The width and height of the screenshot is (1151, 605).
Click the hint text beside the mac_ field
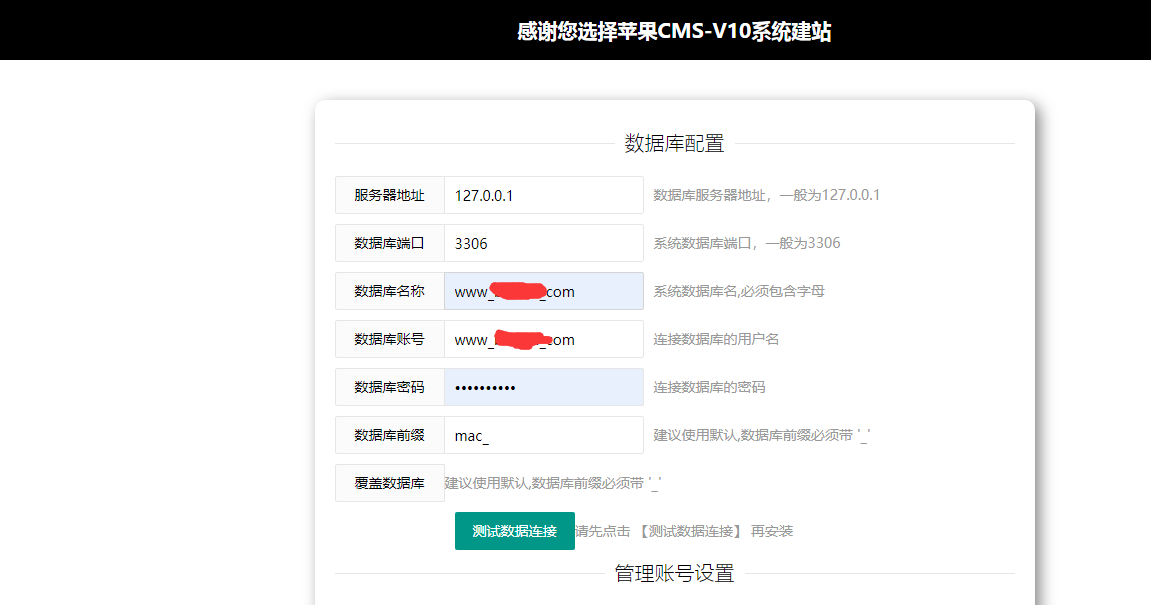761,435
